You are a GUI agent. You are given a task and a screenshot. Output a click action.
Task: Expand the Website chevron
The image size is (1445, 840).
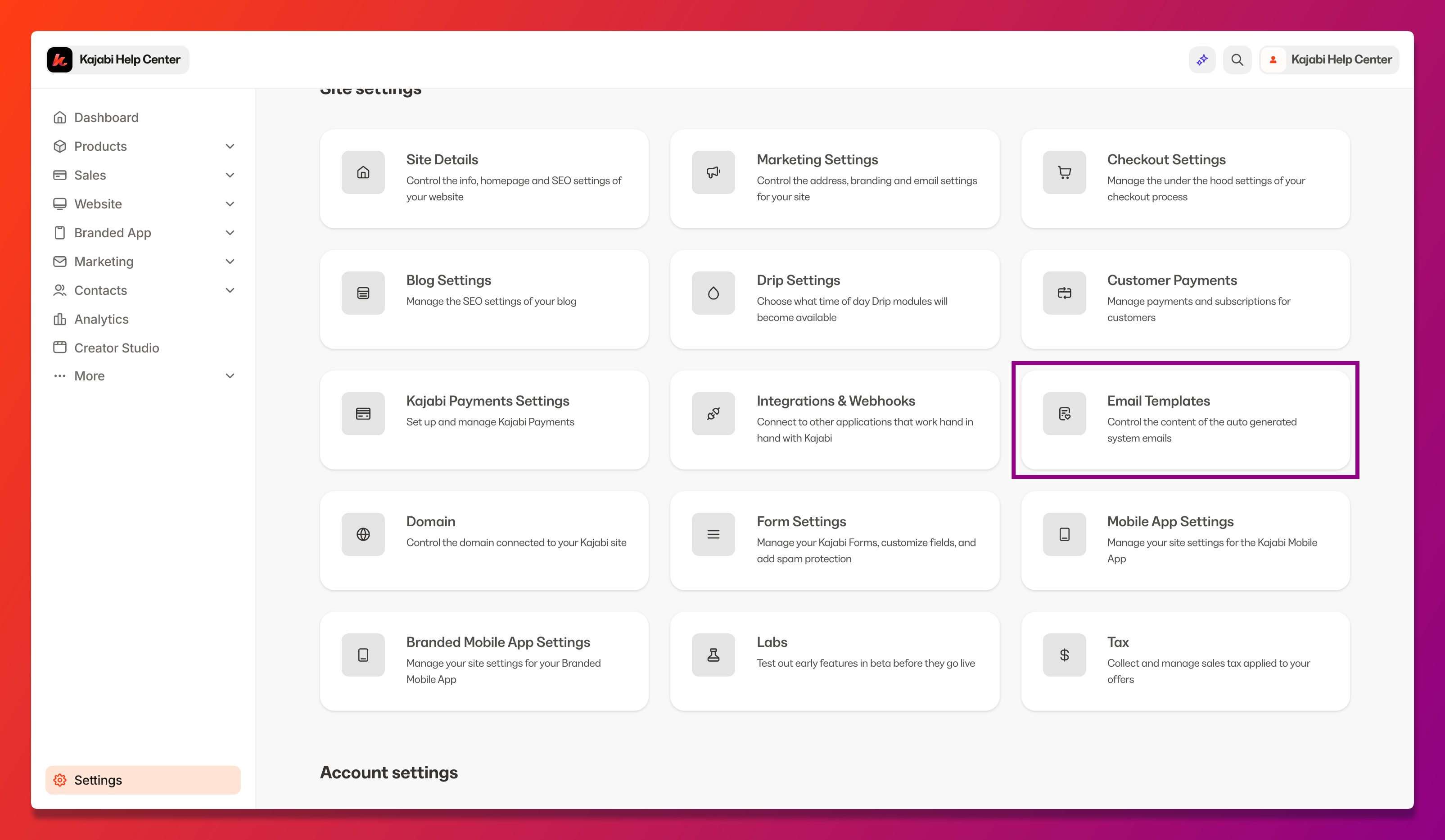pos(230,203)
